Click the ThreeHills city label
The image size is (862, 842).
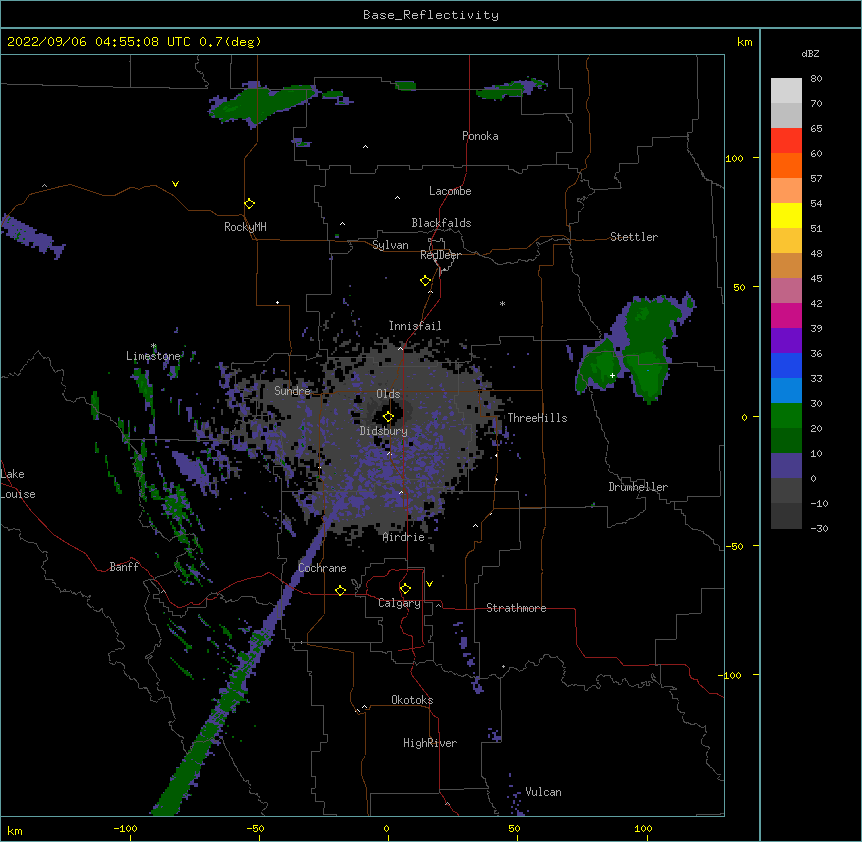coord(537,418)
